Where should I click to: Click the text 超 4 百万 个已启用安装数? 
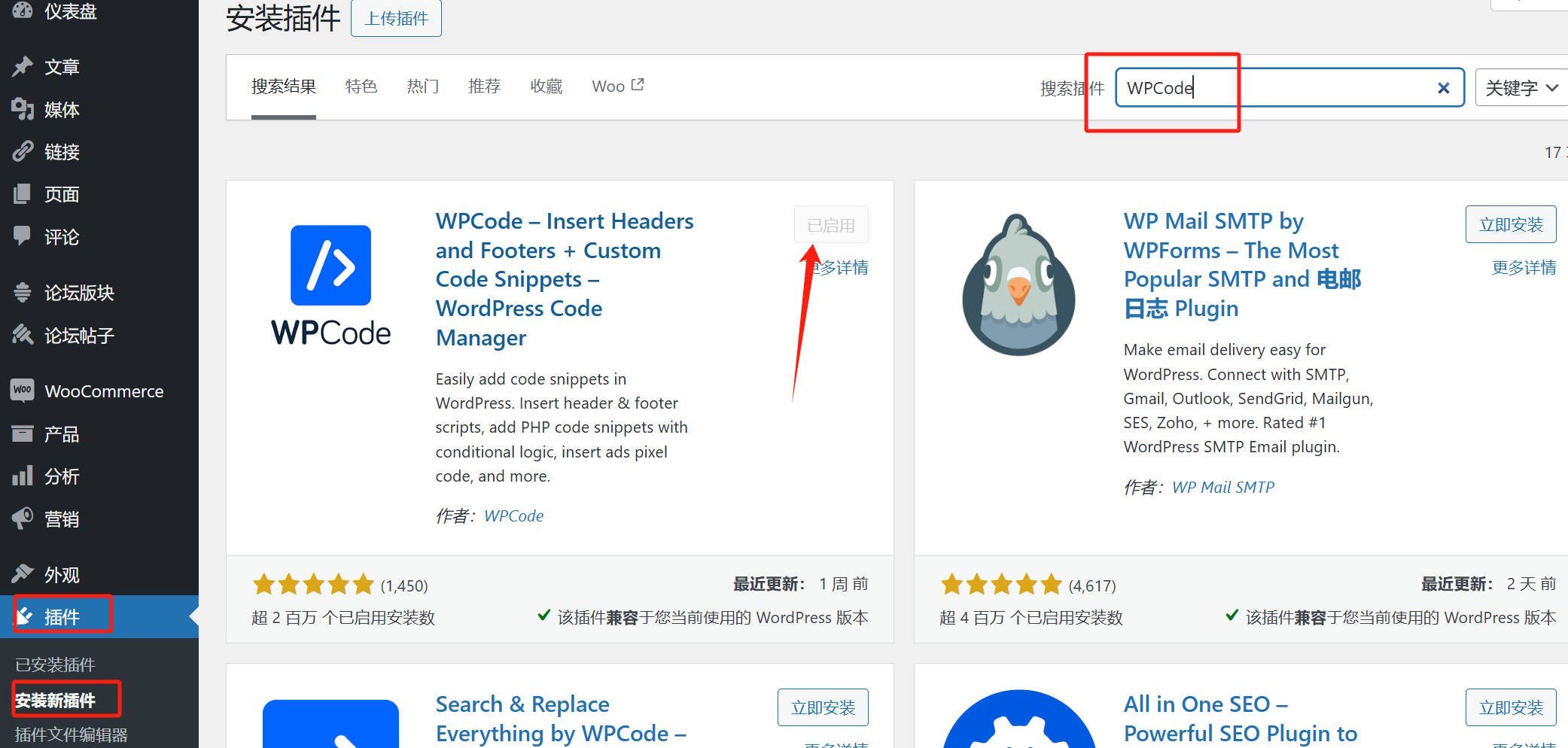(1031, 618)
